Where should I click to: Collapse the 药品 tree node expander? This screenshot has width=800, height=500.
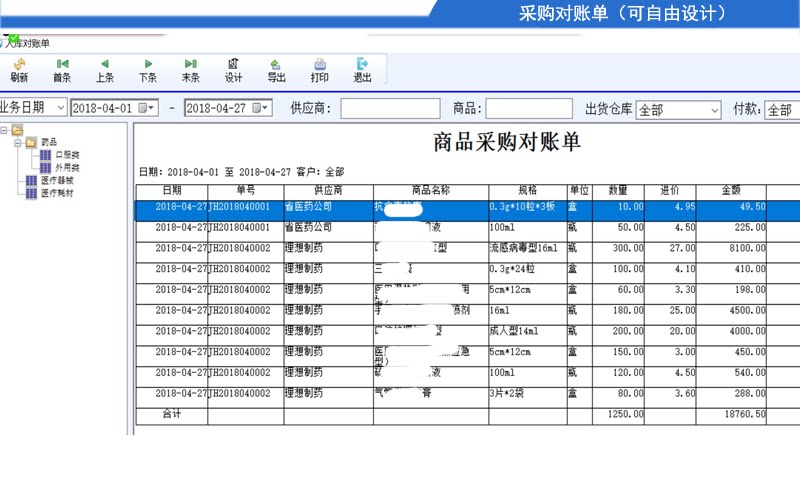coord(18,143)
